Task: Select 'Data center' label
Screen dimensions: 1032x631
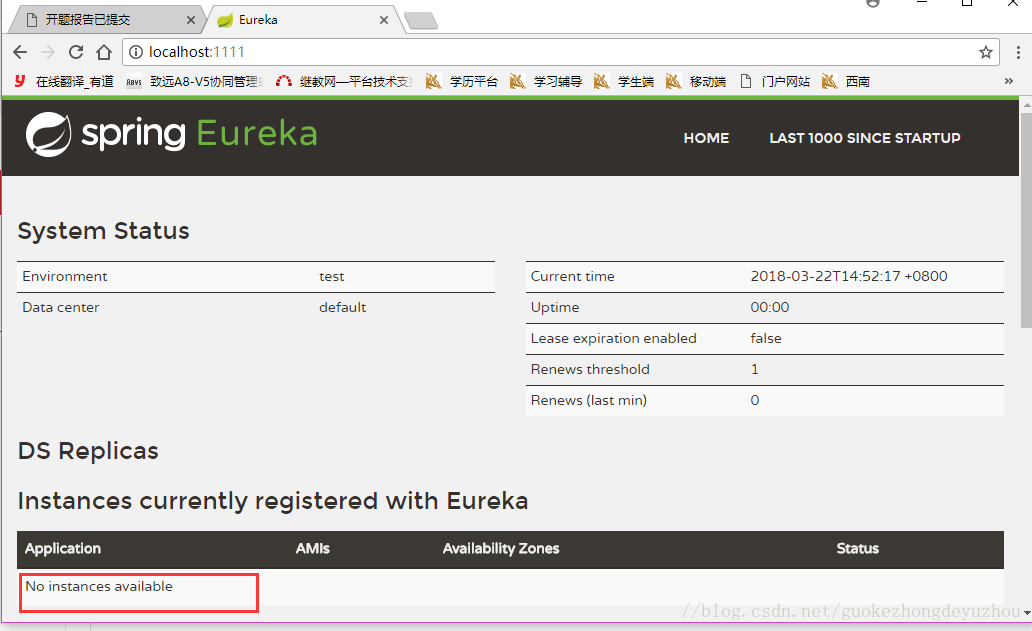Action: 61,307
